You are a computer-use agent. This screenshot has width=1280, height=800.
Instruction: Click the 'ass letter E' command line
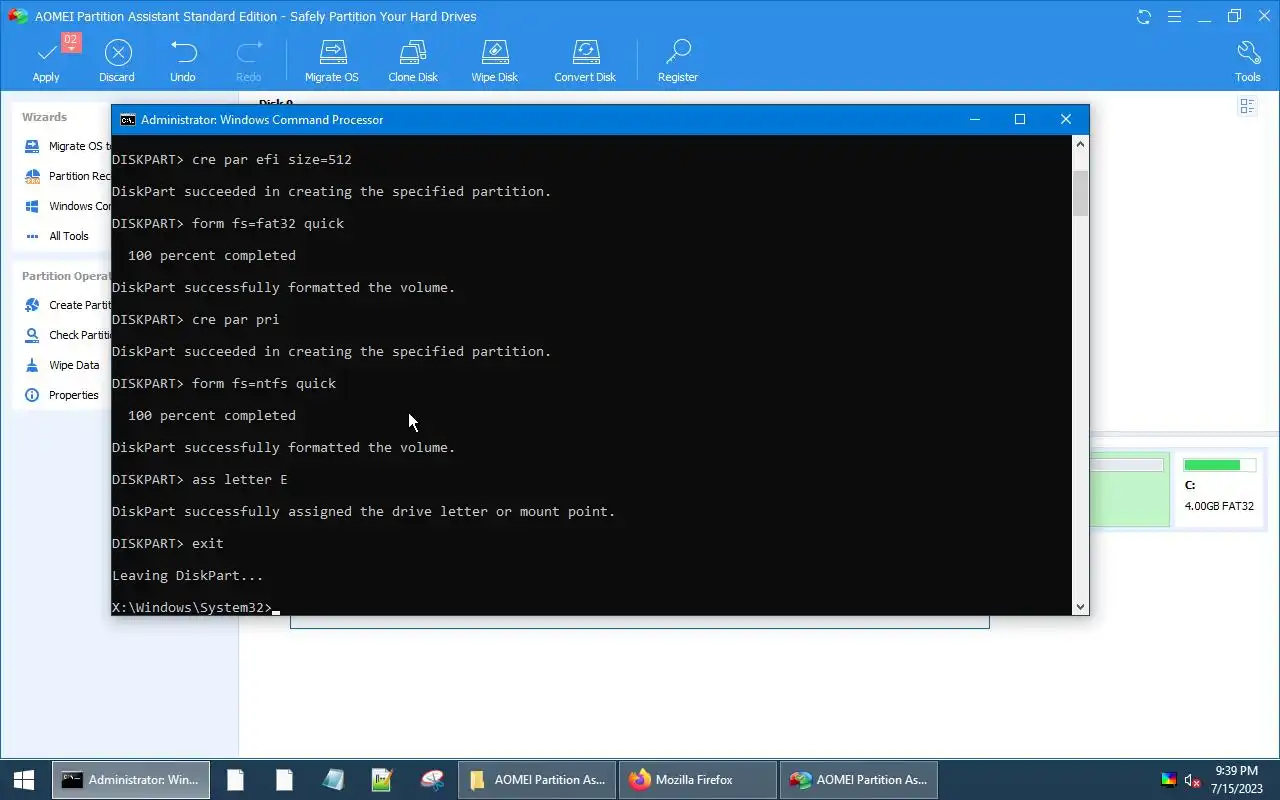pos(200,479)
